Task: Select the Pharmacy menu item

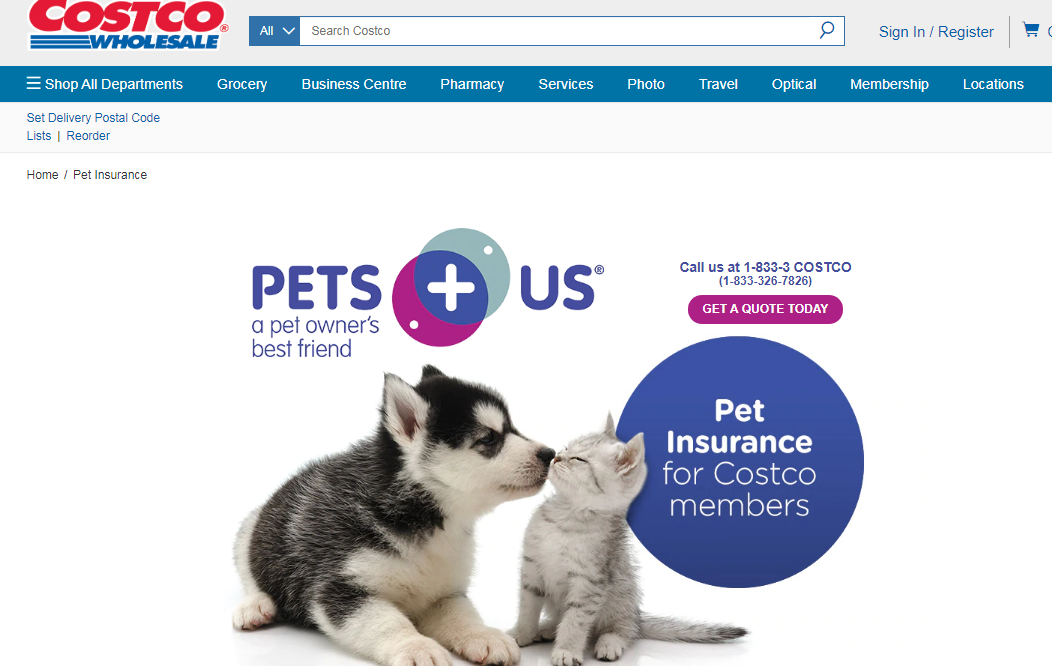Action: 472,84
